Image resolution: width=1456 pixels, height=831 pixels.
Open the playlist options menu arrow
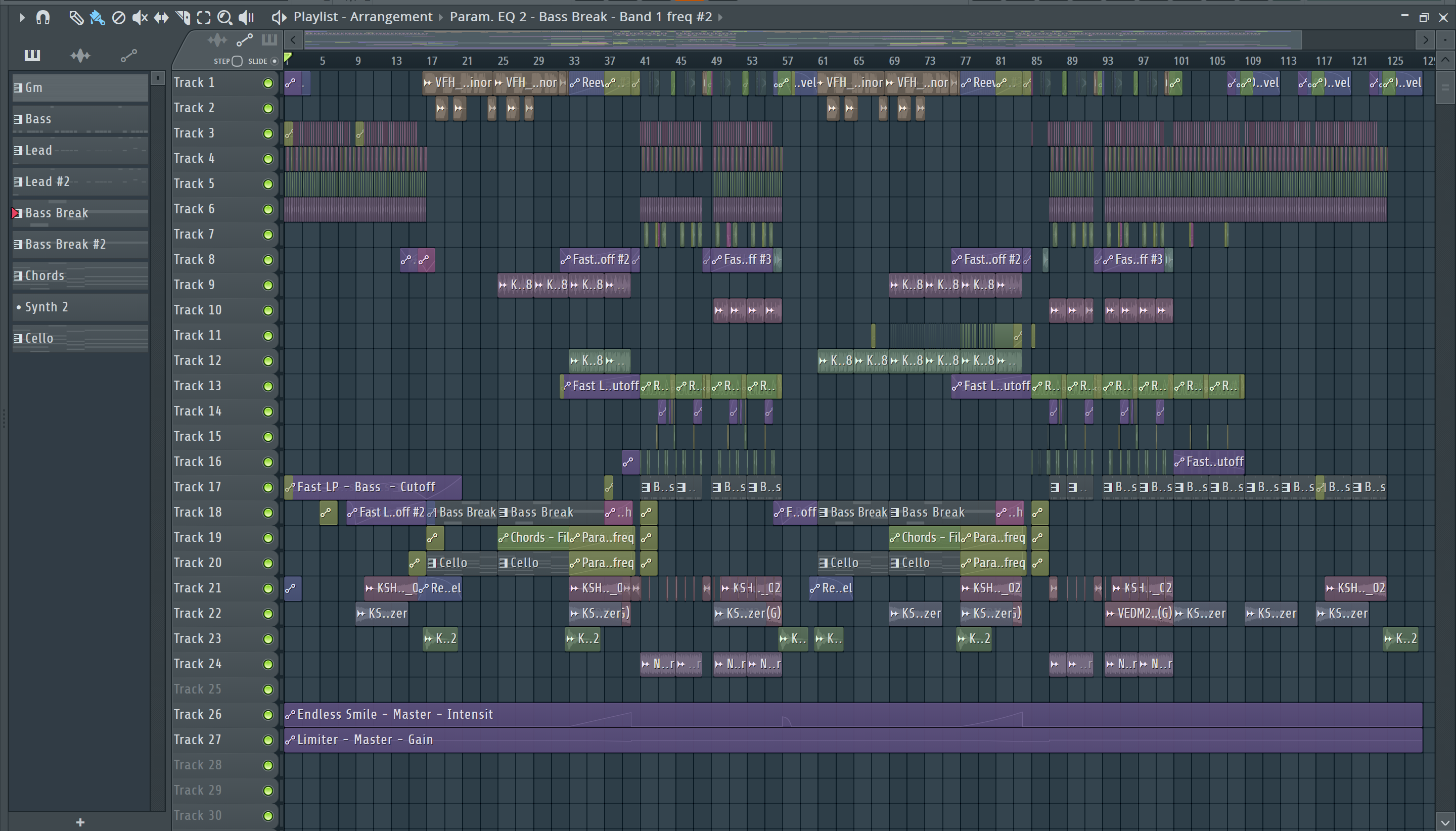pyautogui.click(x=22, y=17)
